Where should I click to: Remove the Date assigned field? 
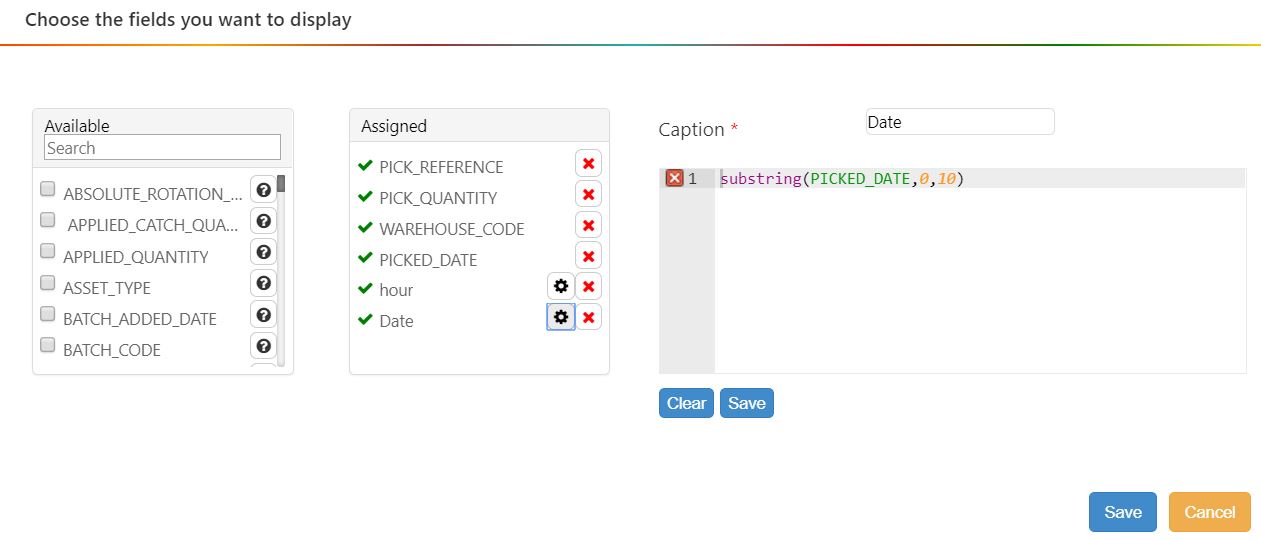click(x=588, y=318)
